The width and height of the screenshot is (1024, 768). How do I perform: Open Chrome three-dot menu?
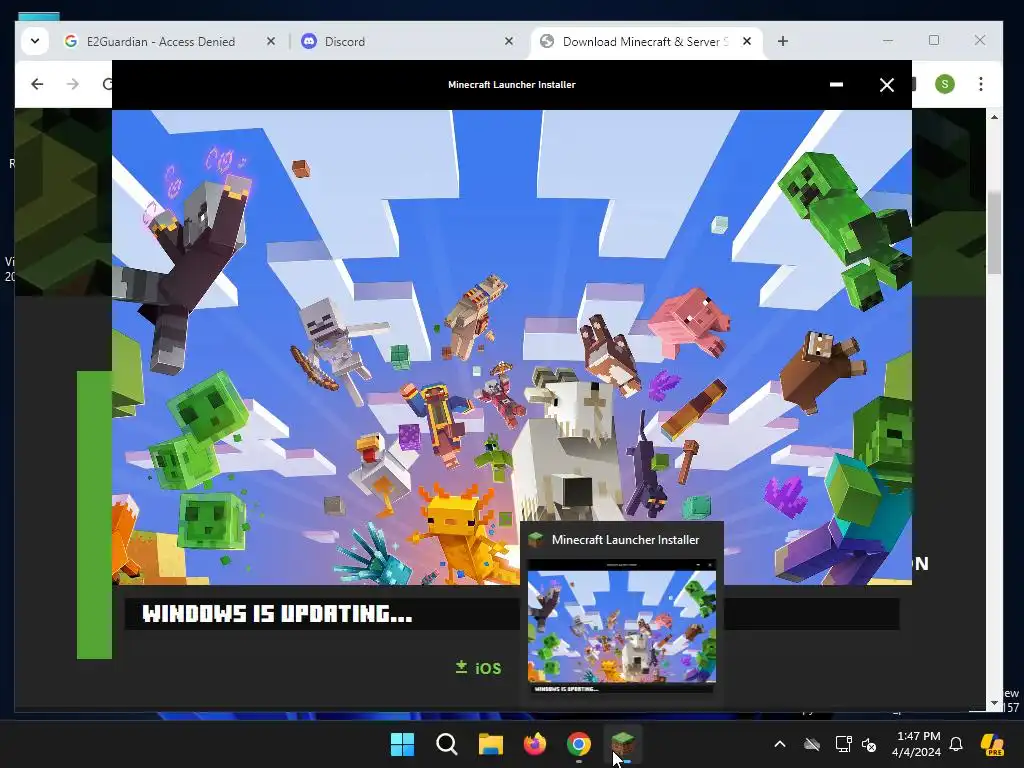click(980, 84)
